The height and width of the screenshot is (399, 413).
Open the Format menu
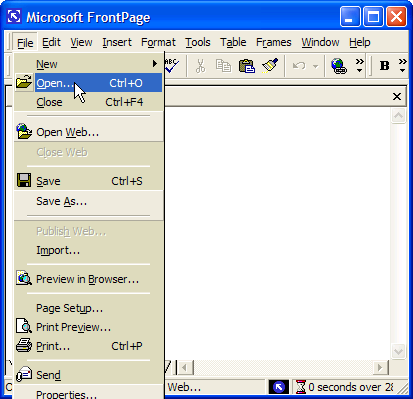click(x=158, y=42)
